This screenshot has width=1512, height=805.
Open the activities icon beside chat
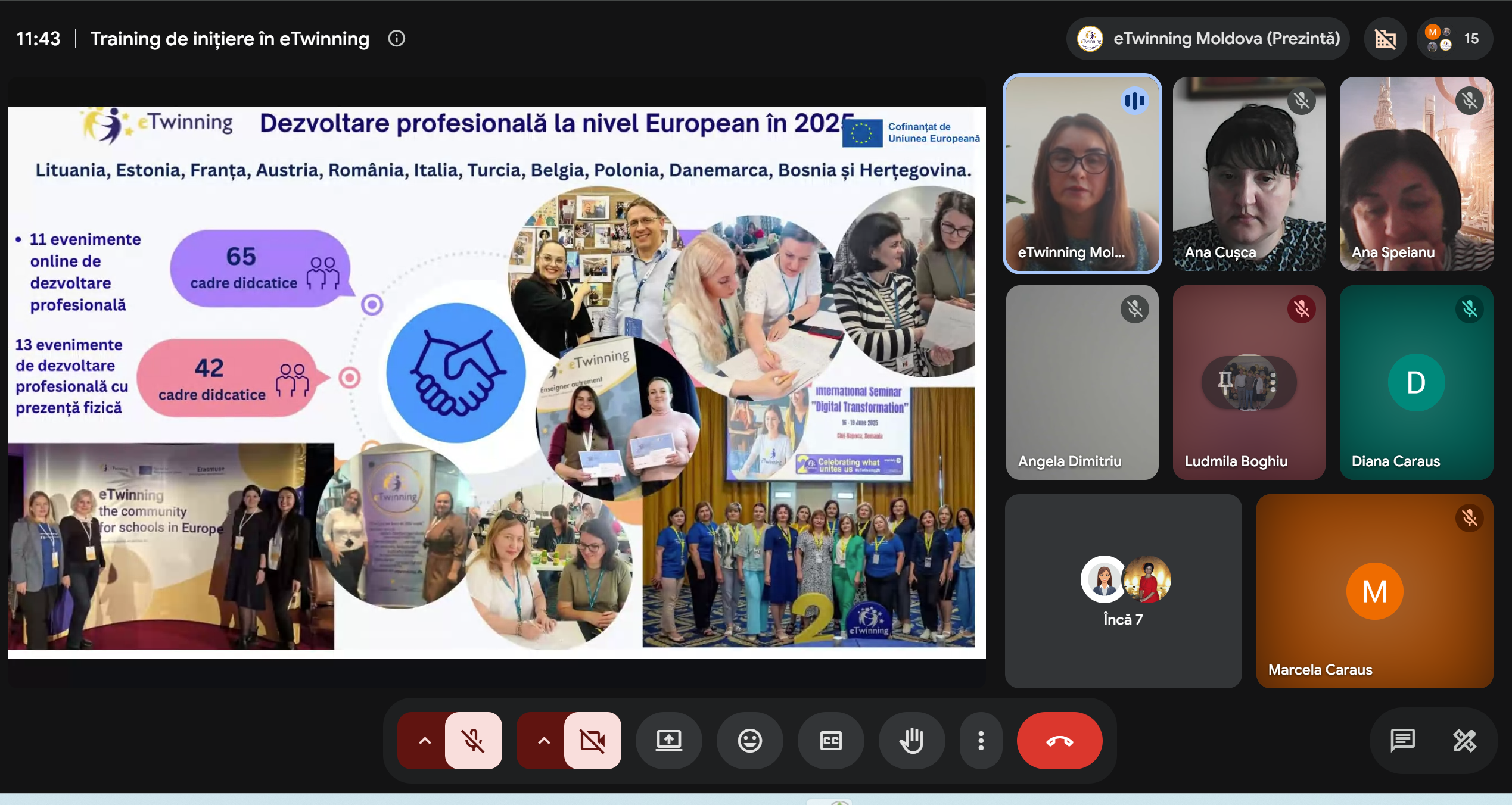[x=1465, y=741]
